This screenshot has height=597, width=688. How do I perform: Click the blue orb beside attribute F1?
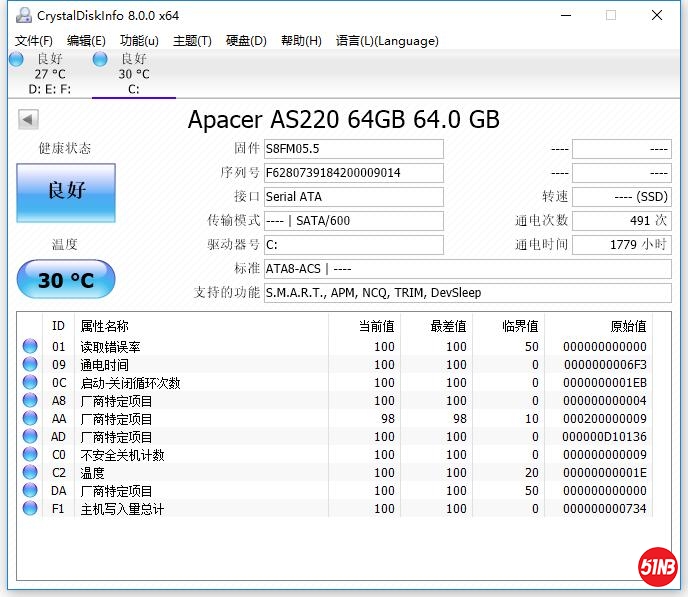[29, 509]
